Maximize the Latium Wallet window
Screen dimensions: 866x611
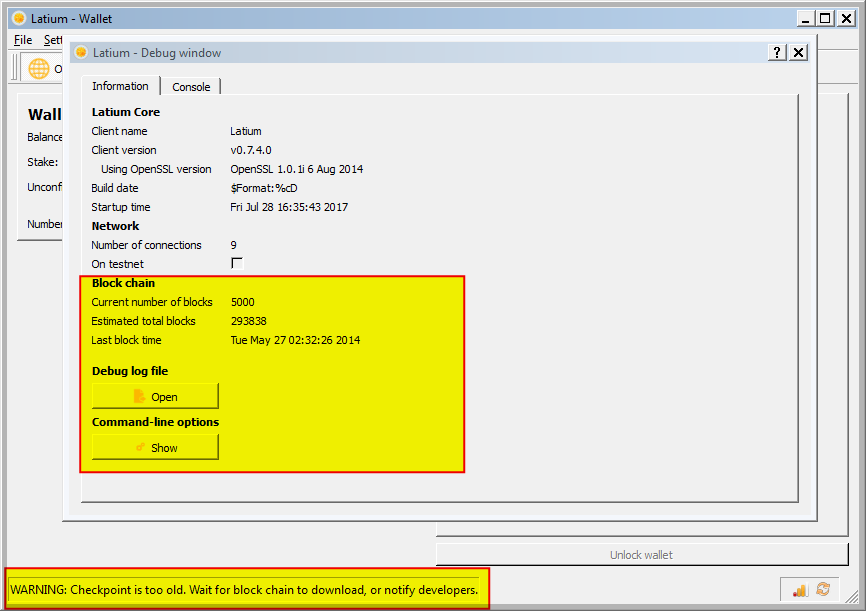click(x=825, y=19)
